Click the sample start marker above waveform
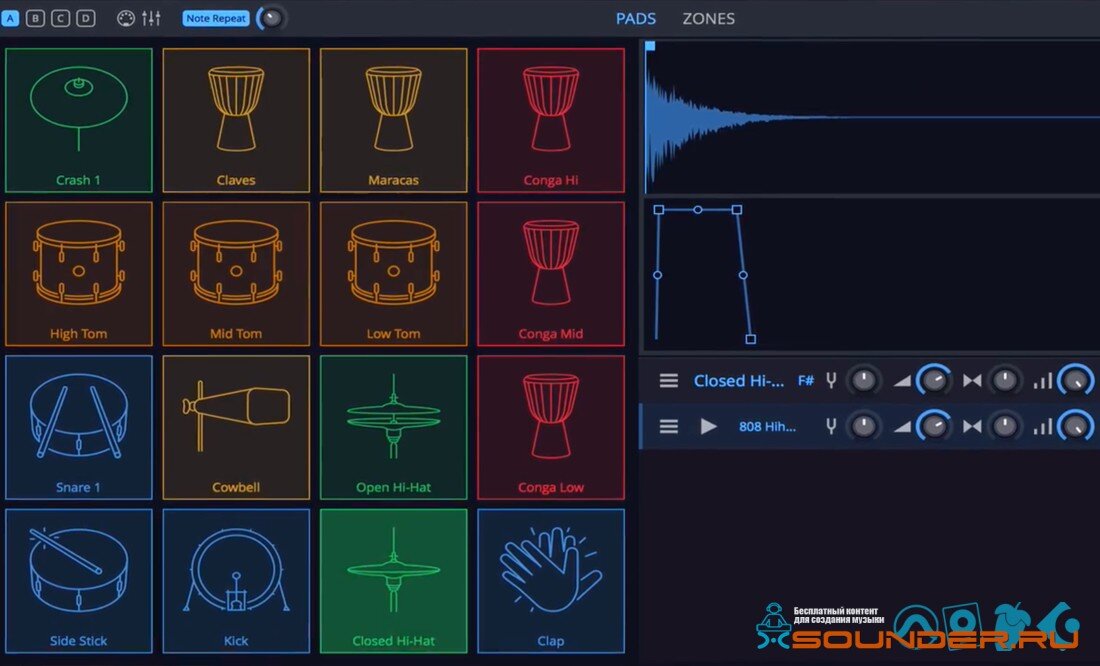 pyautogui.click(x=650, y=46)
